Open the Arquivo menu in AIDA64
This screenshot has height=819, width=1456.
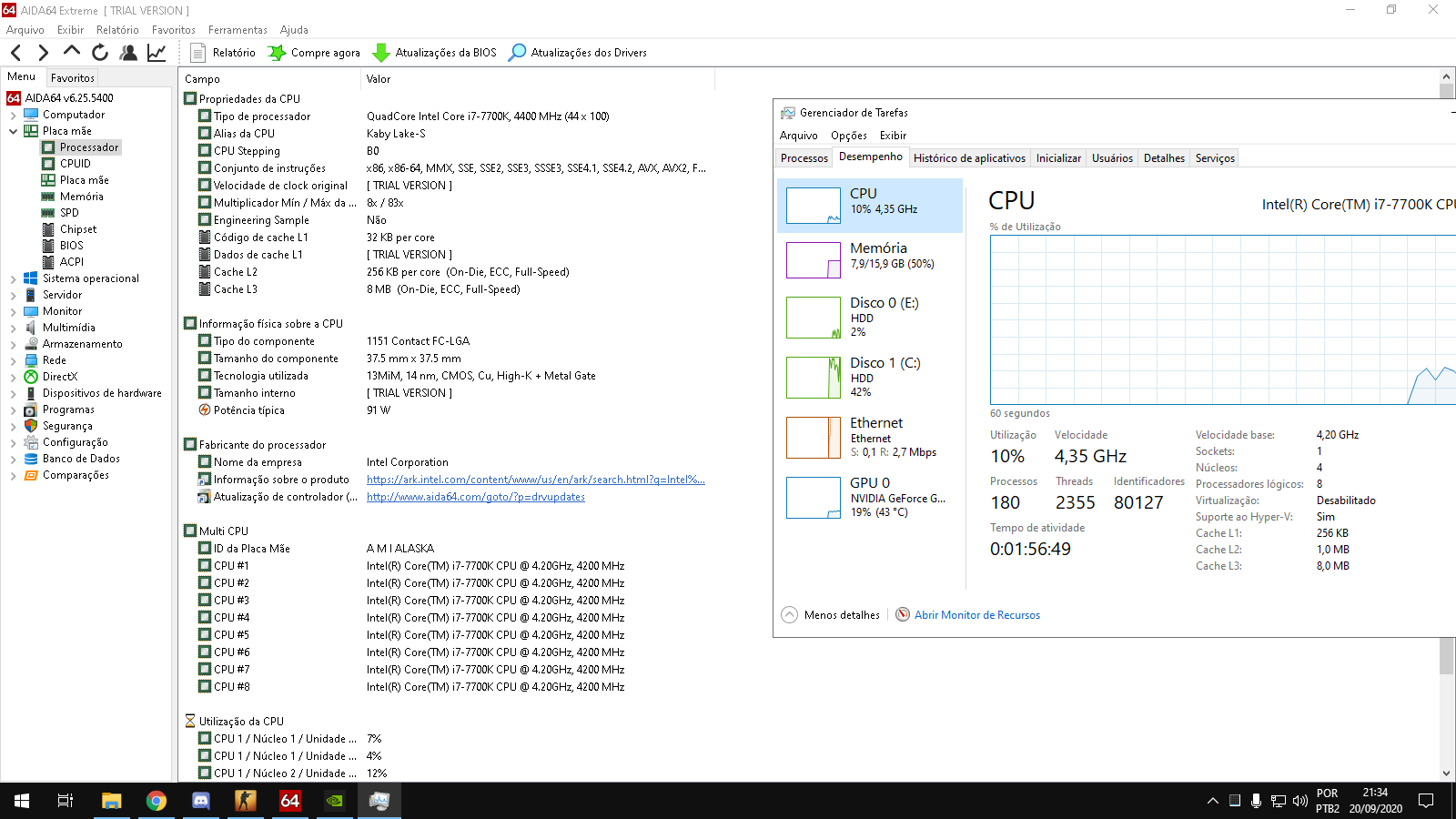(x=25, y=30)
